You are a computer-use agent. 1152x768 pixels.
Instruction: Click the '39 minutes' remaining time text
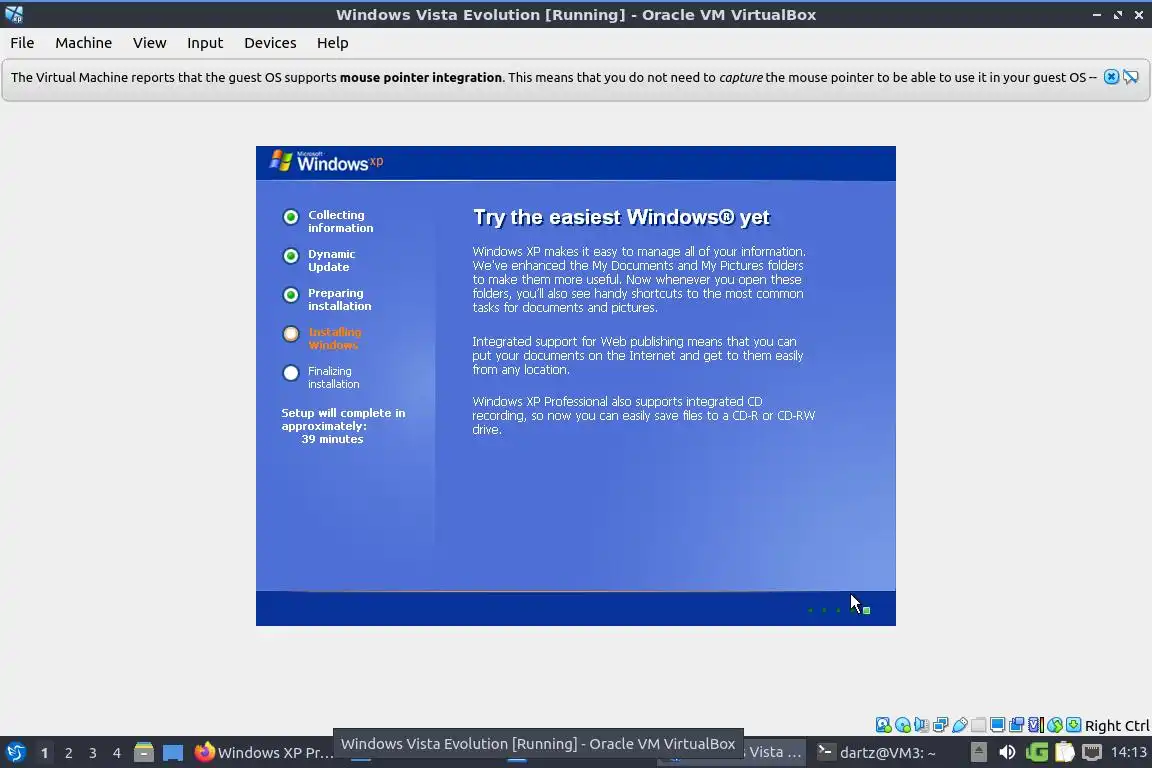[x=332, y=439]
